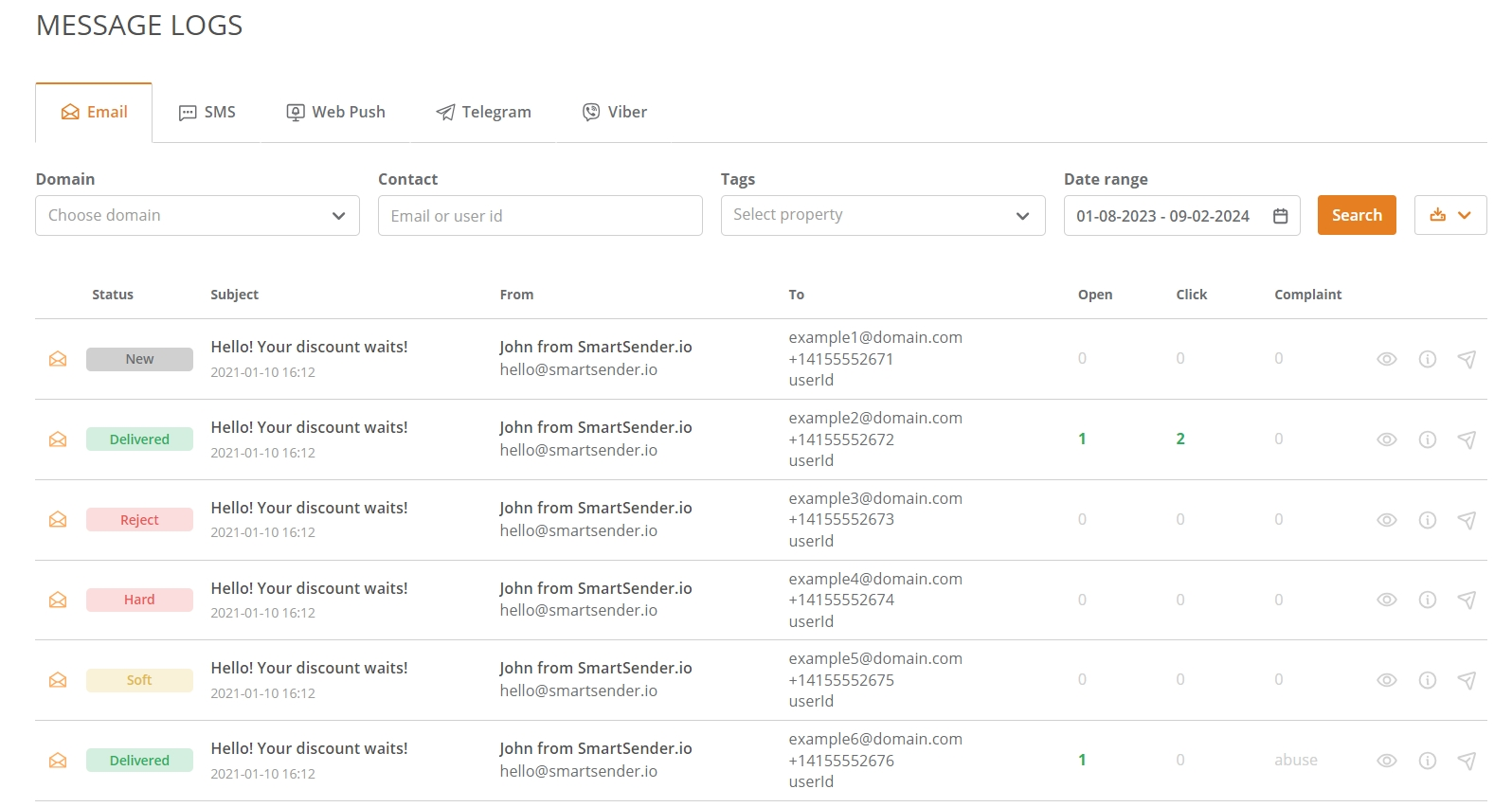Resend message to example4@domain.com with send icon
Viewport: 1512px width, 807px height.
coord(1467,600)
